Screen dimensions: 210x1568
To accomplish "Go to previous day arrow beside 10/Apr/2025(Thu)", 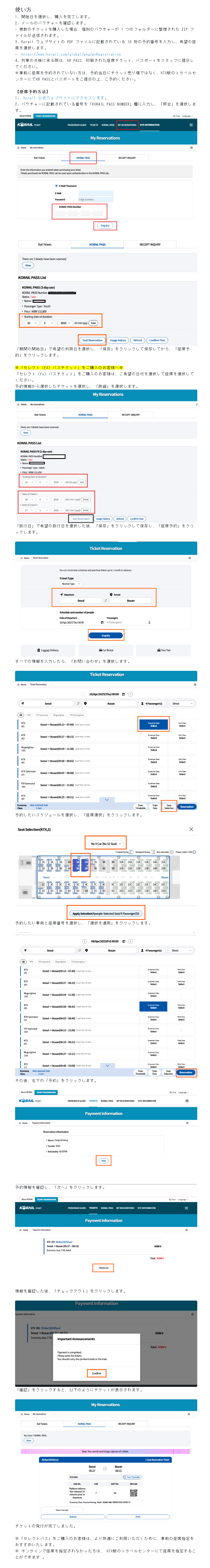I will 83,694.
